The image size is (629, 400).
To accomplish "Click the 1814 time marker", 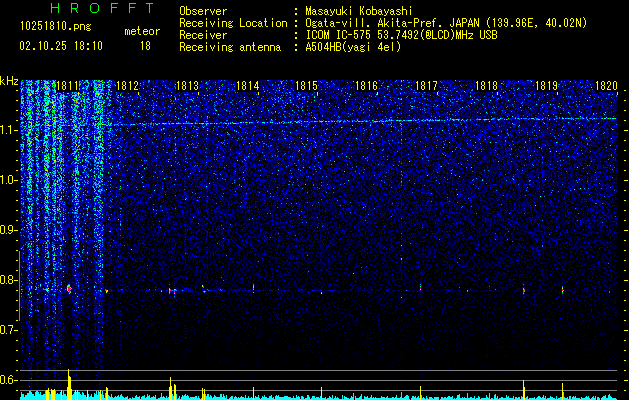I will (248, 85).
